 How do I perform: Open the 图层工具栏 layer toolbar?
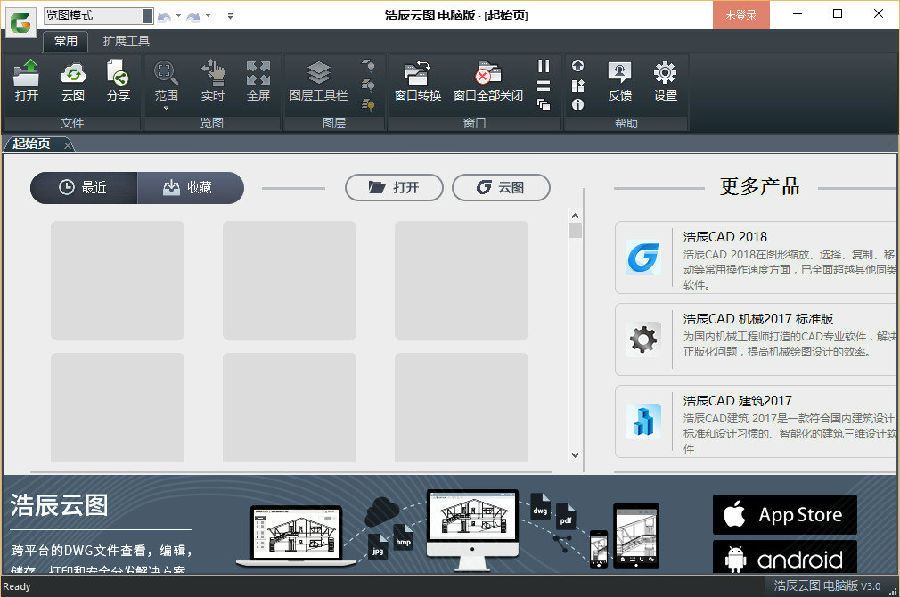(318, 80)
